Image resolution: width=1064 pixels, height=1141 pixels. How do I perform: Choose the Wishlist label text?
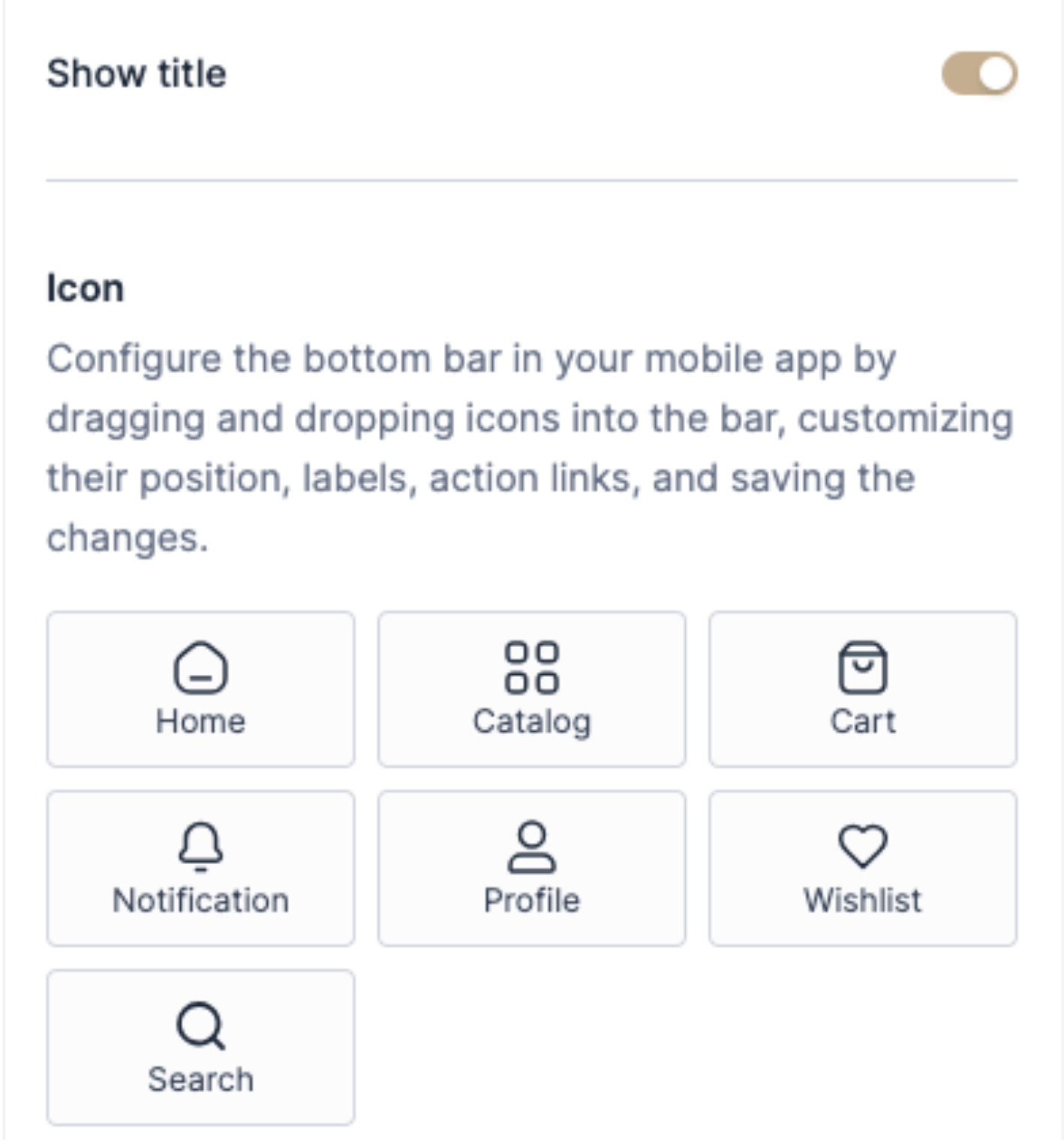[x=862, y=900]
